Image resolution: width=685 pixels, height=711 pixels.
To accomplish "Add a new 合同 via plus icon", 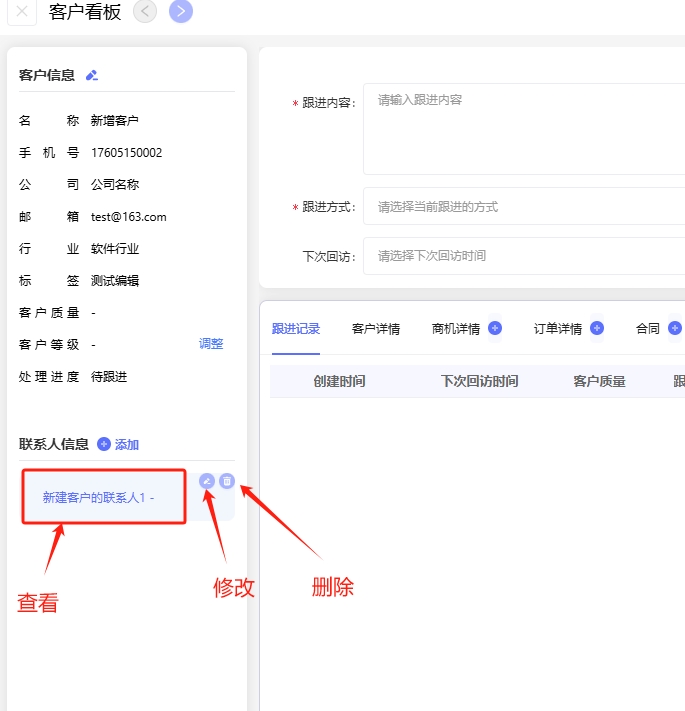I will pyautogui.click(x=674, y=328).
